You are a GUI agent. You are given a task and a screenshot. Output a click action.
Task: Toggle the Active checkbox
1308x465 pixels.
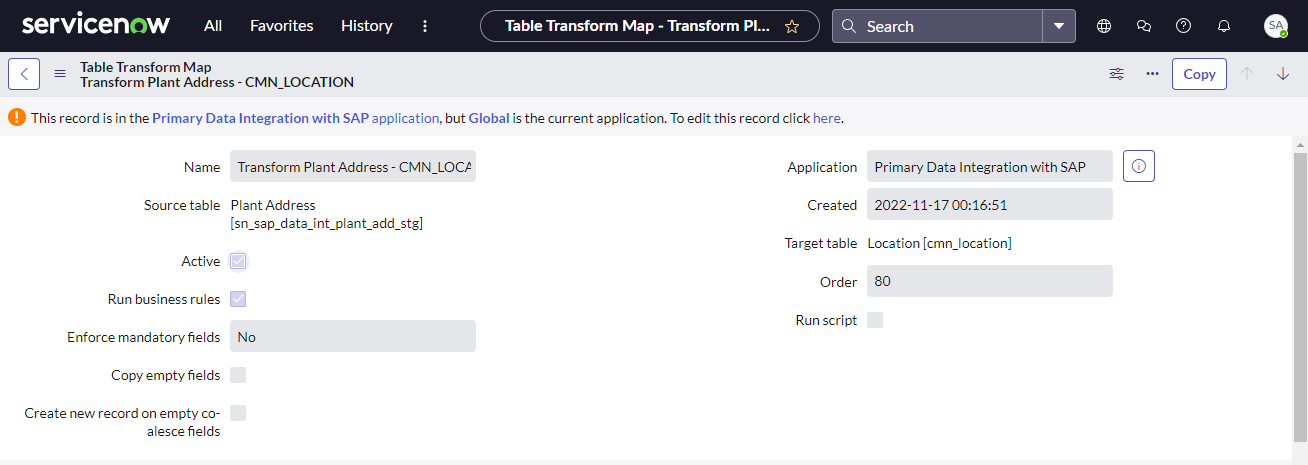pos(238,261)
